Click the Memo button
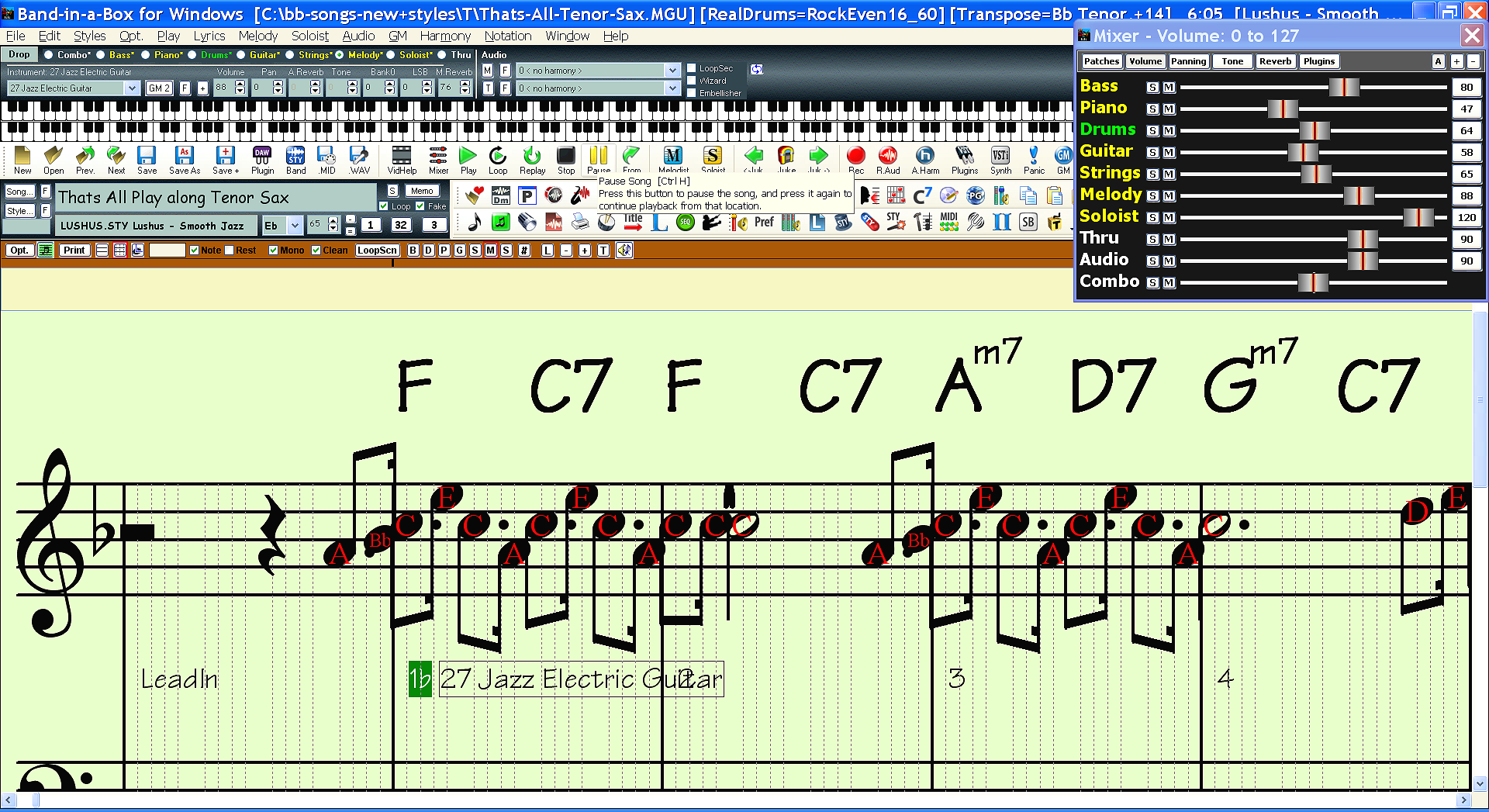Viewport: 1489px width, 812px height. [422, 191]
